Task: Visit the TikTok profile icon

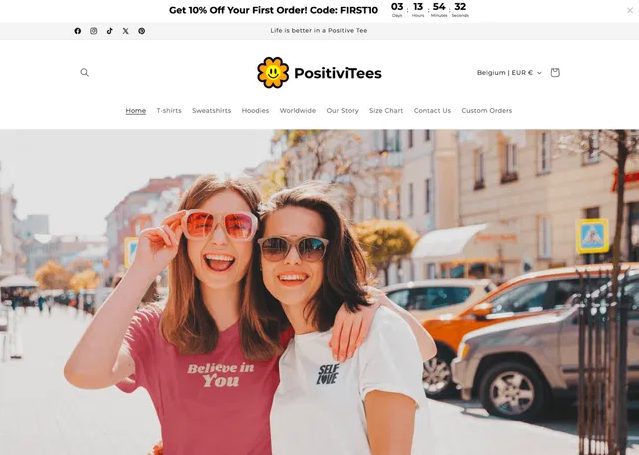Action: (x=110, y=31)
